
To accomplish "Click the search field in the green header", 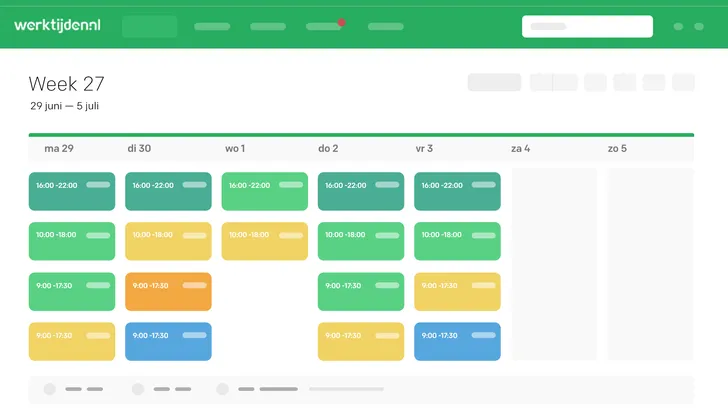I will [x=587, y=26].
